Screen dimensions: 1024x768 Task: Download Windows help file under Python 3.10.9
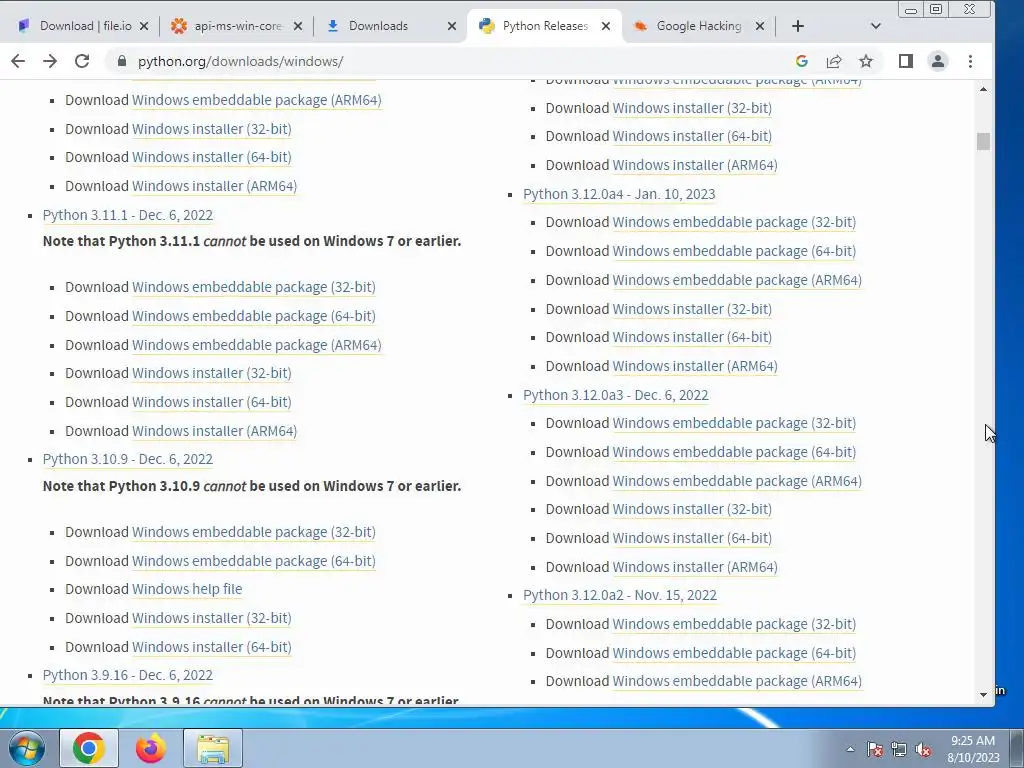coord(187,589)
